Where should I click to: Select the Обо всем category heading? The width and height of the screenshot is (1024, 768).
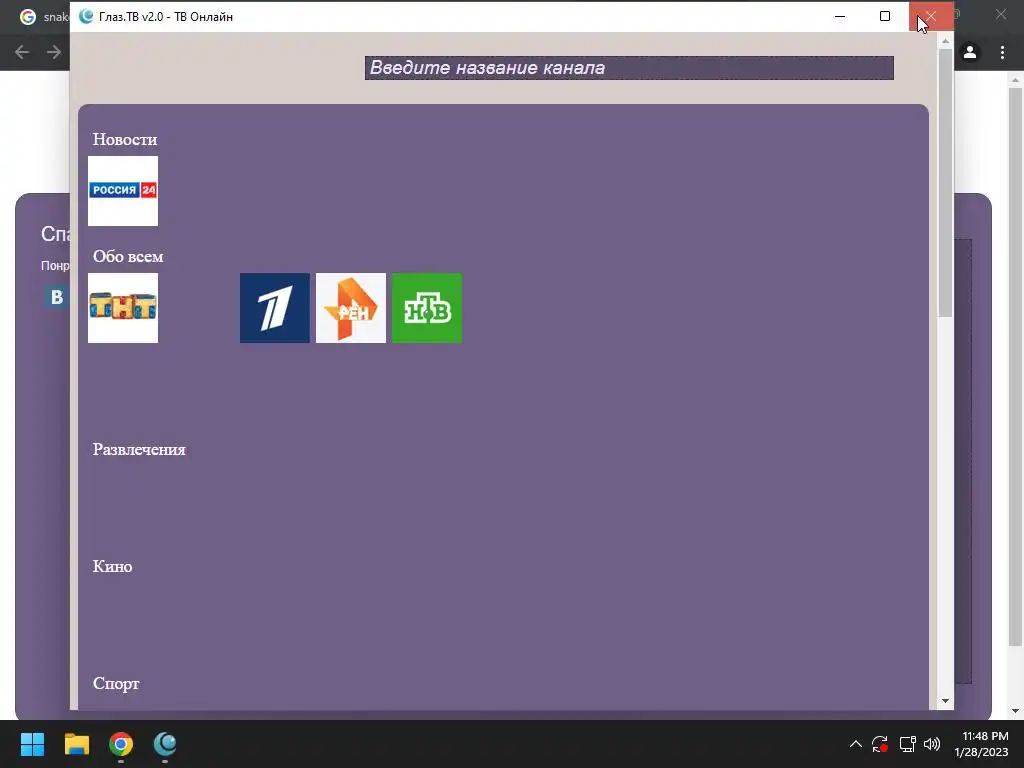[128, 256]
